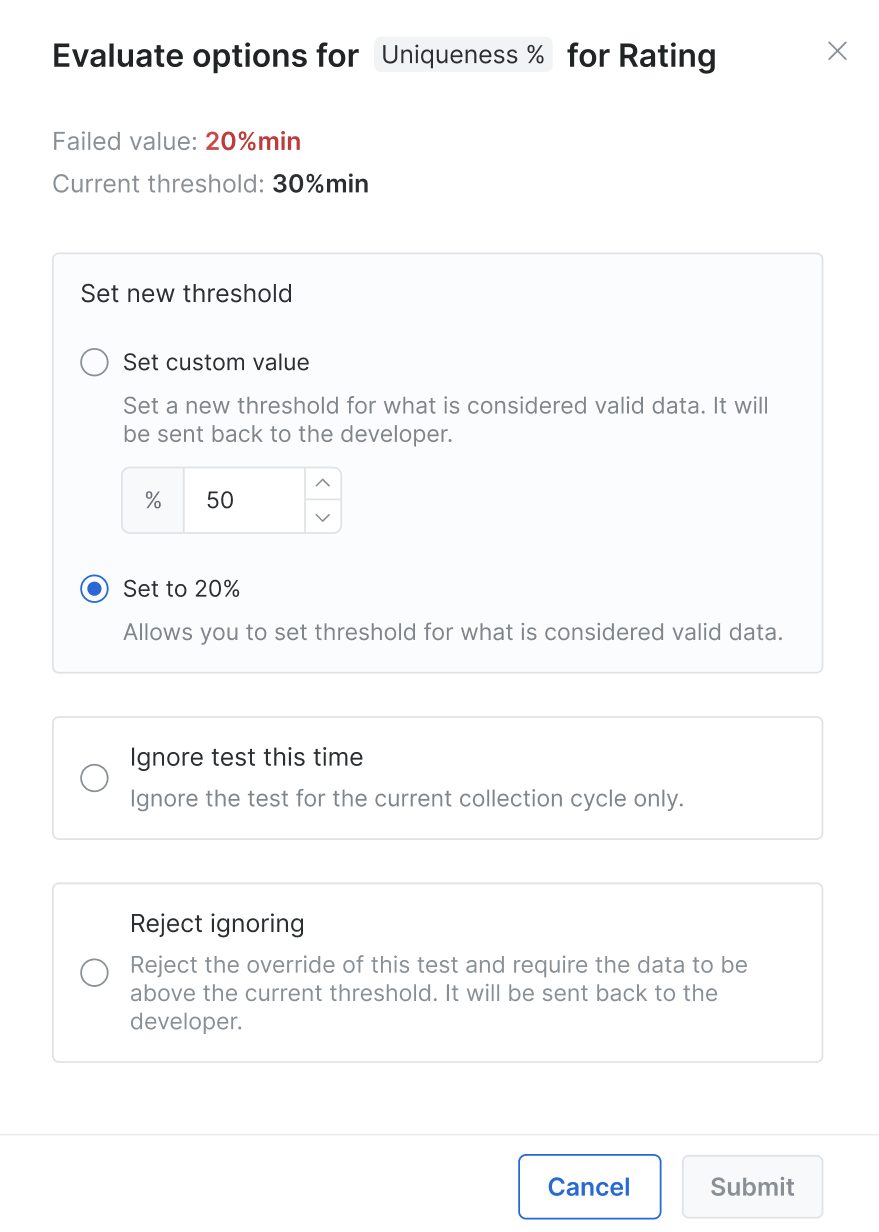
Task: Choose the "Reject ignoring" option
Action: [x=94, y=972]
